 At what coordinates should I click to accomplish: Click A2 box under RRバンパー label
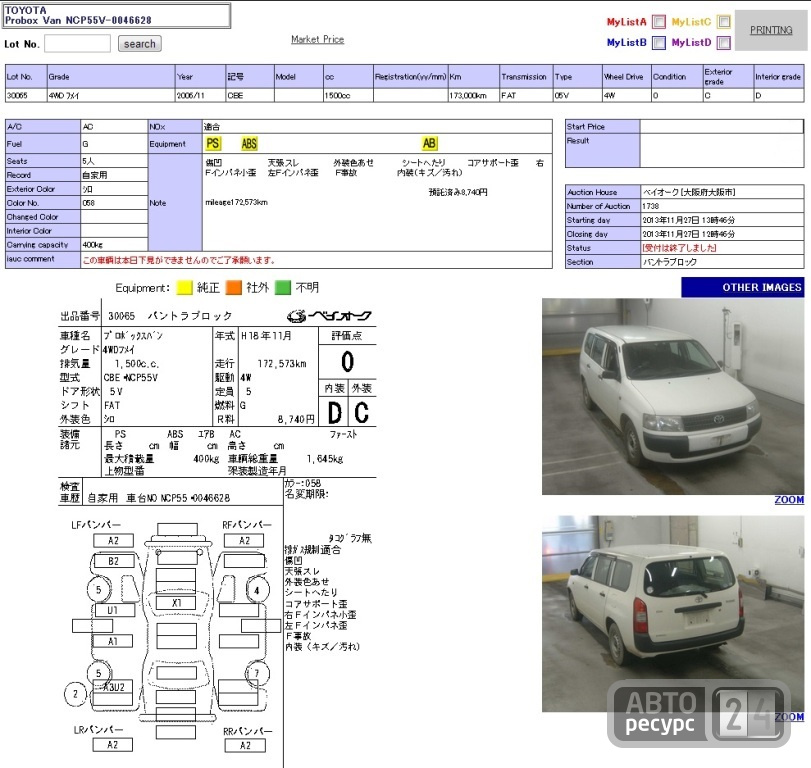coord(245,745)
